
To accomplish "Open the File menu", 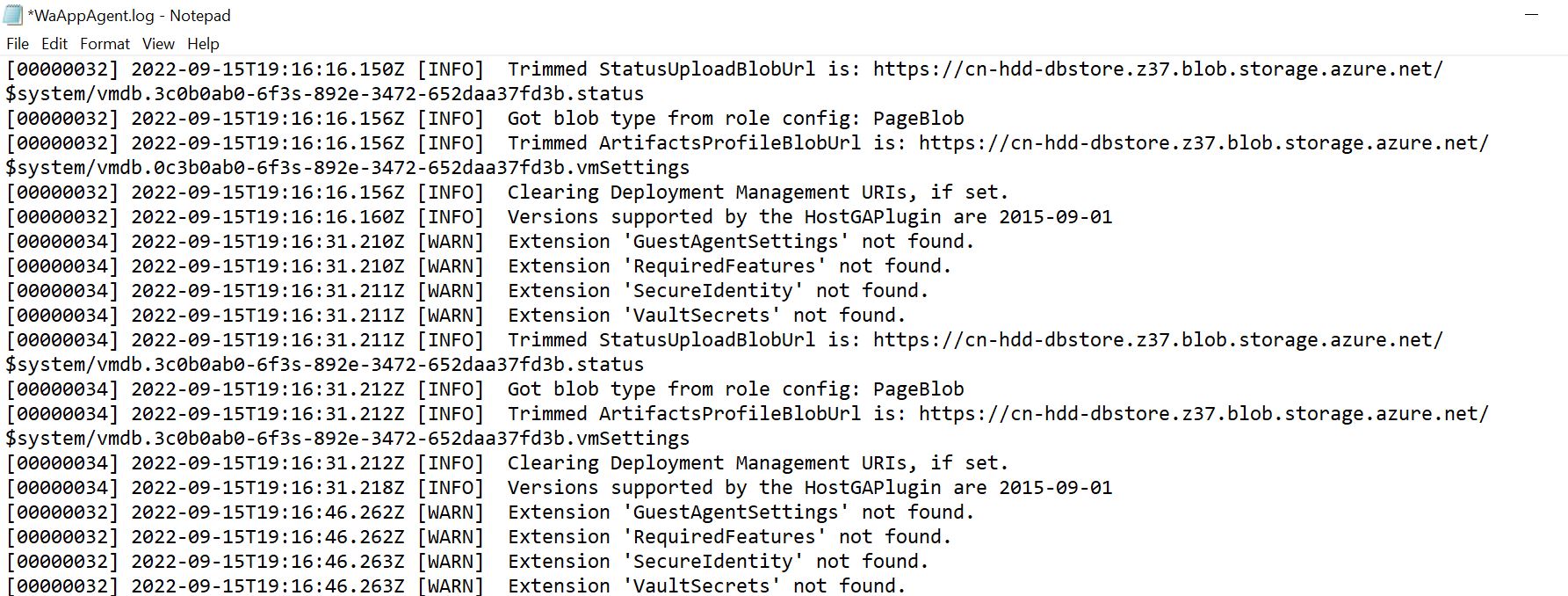I will coord(18,43).
